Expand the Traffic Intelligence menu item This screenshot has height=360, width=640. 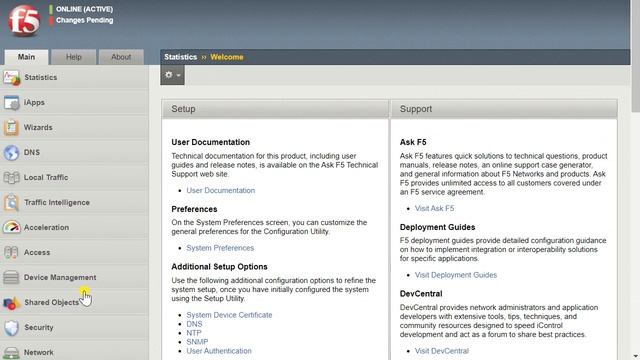point(74,202)
